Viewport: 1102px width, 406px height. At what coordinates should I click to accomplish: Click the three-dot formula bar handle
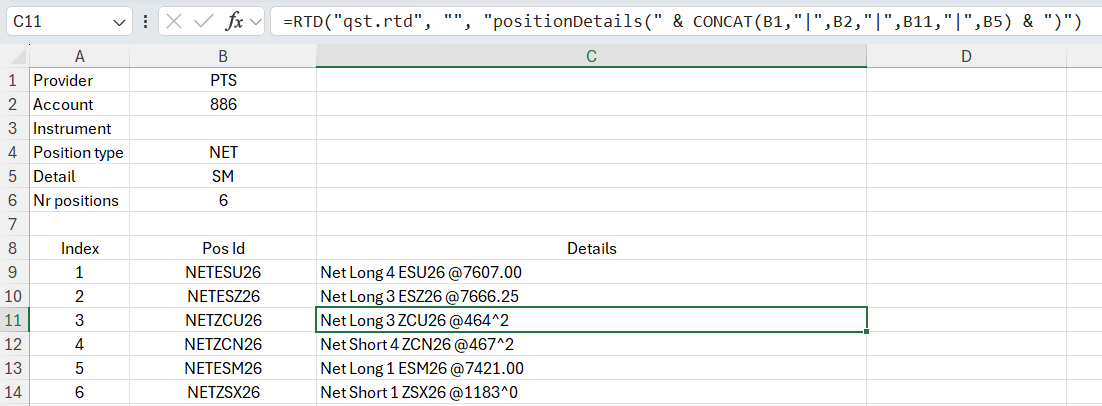coord(145,22)
